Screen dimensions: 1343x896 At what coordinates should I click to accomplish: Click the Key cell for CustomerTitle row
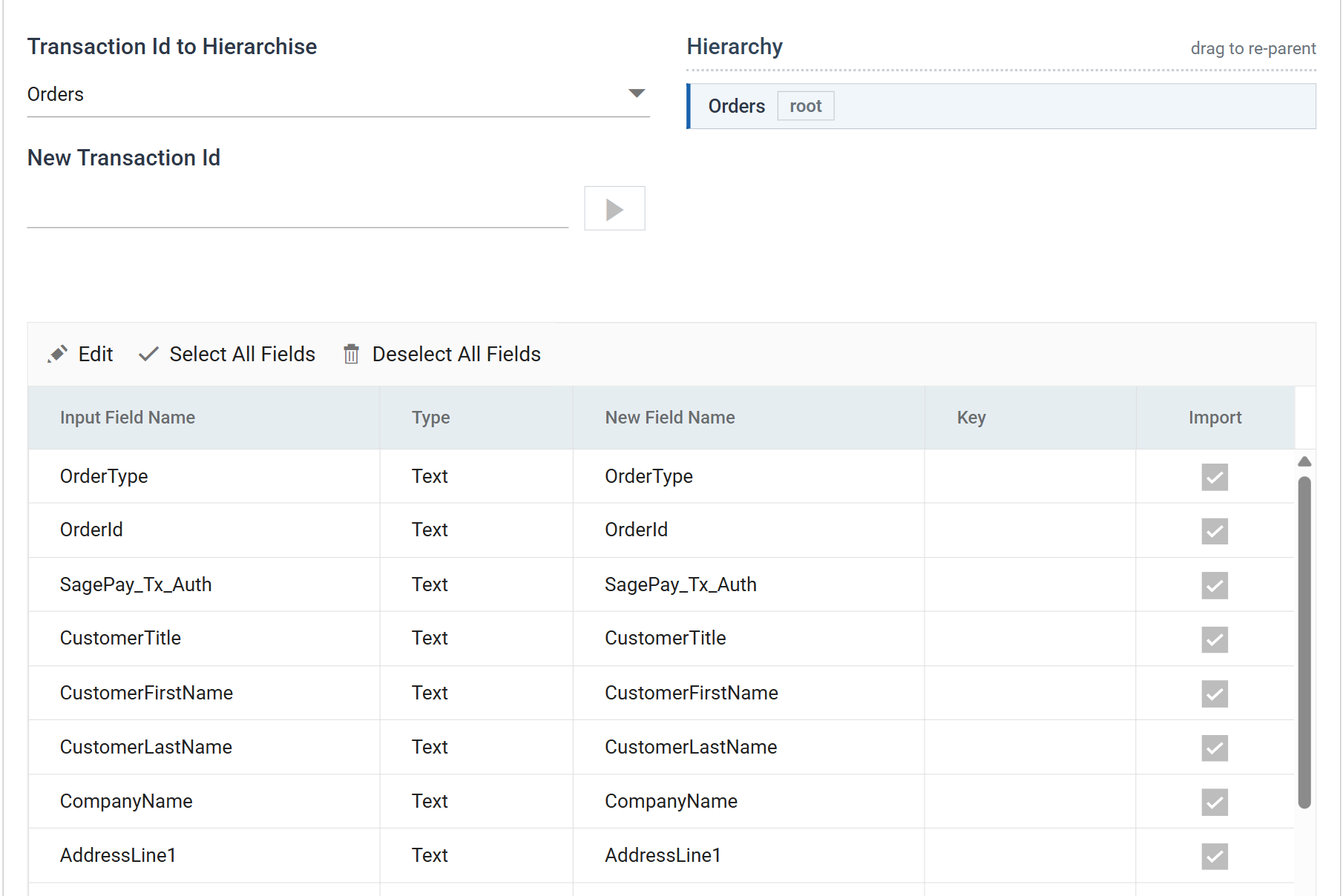pos(1030,639)
